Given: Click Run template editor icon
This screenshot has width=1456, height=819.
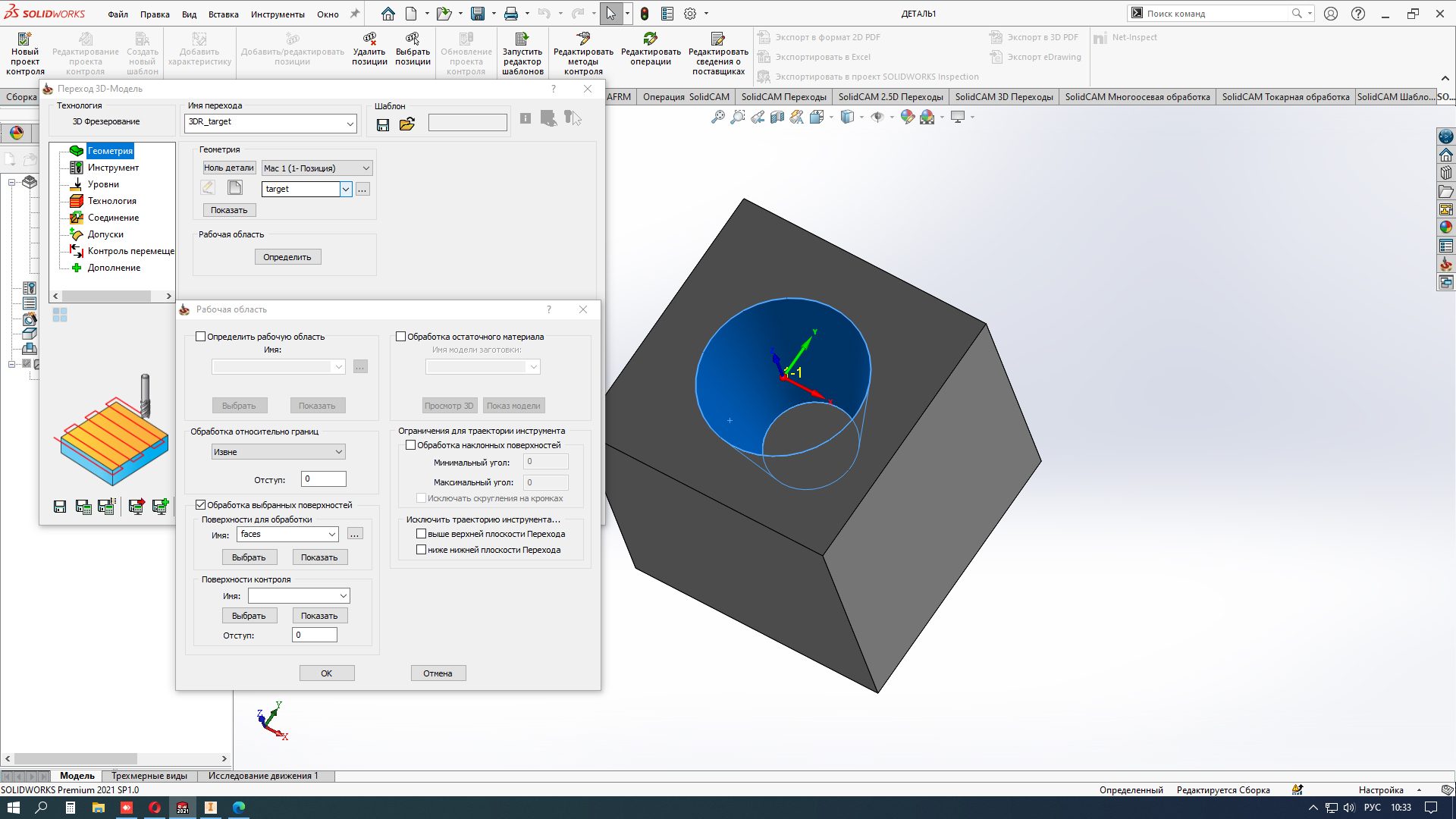Looking at the screenshot, I should (x=522, y=39).
